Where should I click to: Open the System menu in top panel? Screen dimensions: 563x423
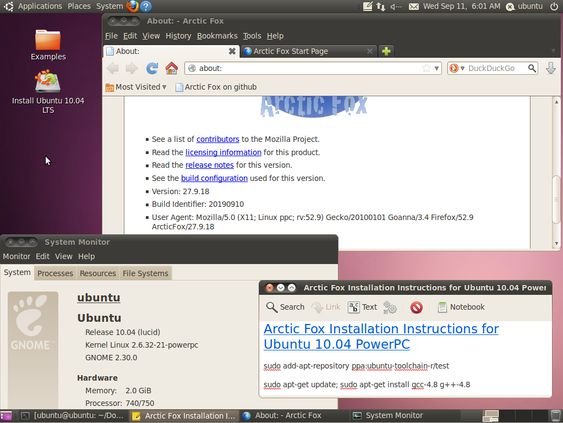pyautogui.click(x=110, y=6)
